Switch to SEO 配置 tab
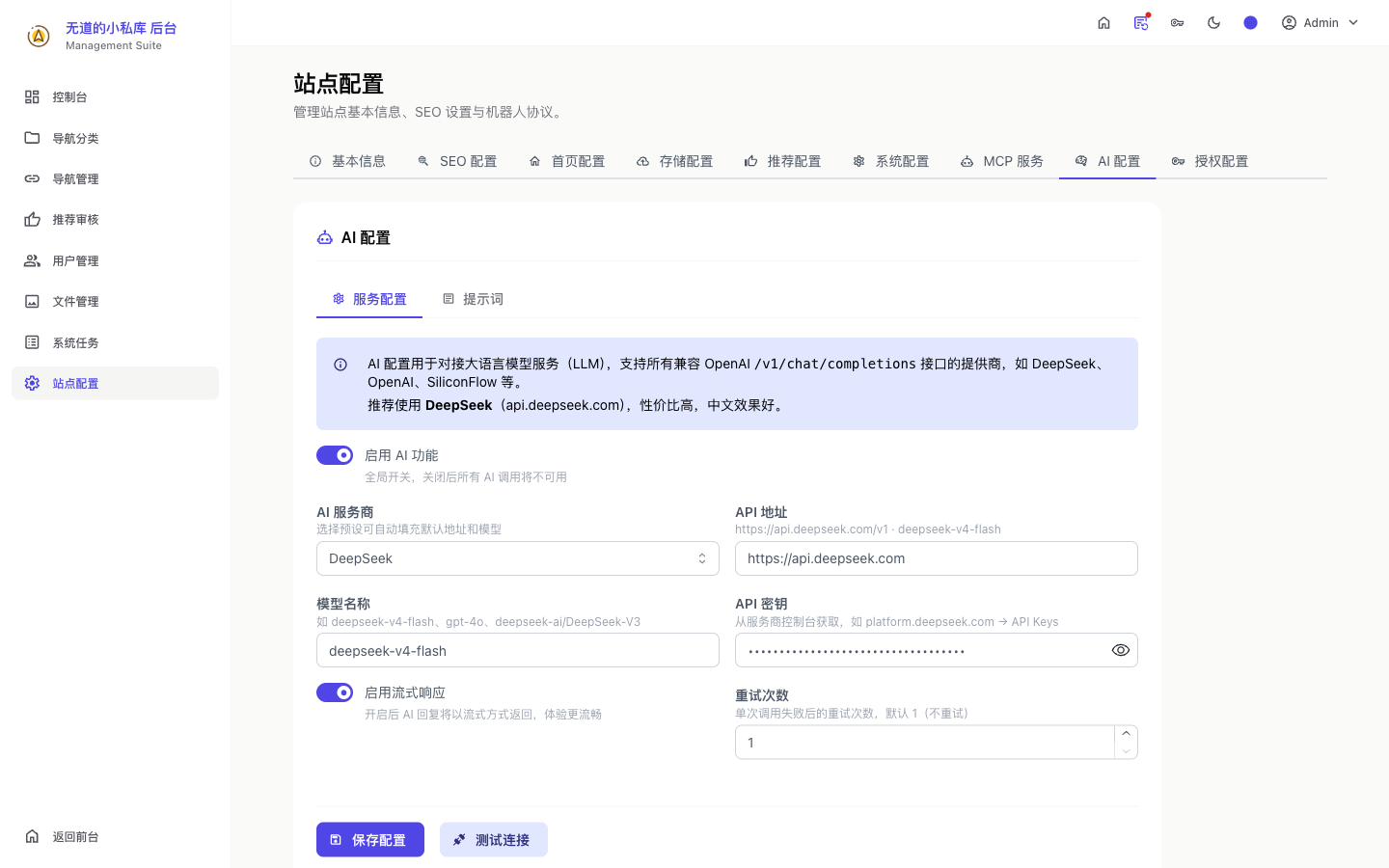Viewport: 1389px width, 868px height. point(457,161)
